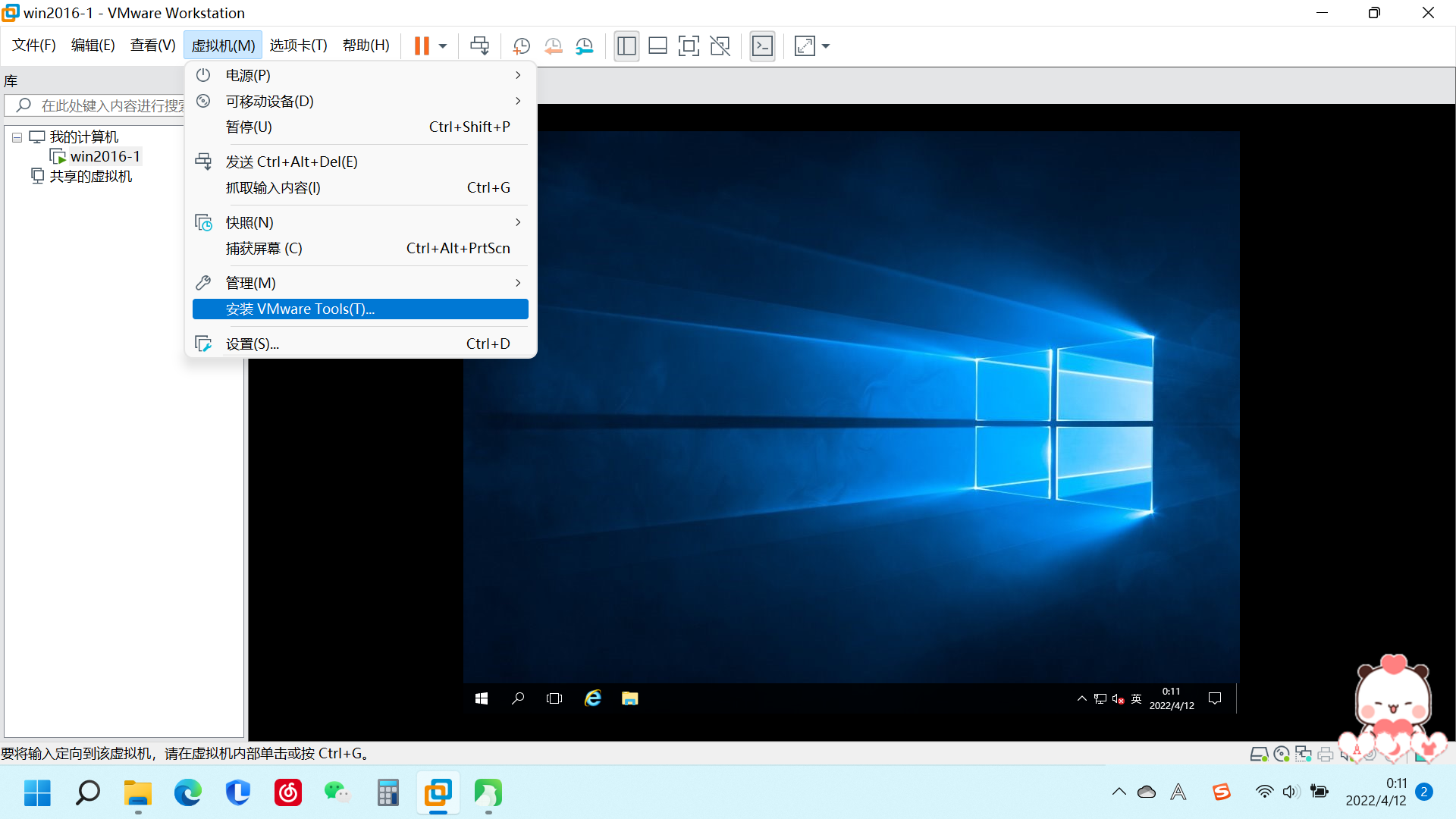Open the power options dropdown arrow beside pause
1456x819 pixels.
coord(443,46)
